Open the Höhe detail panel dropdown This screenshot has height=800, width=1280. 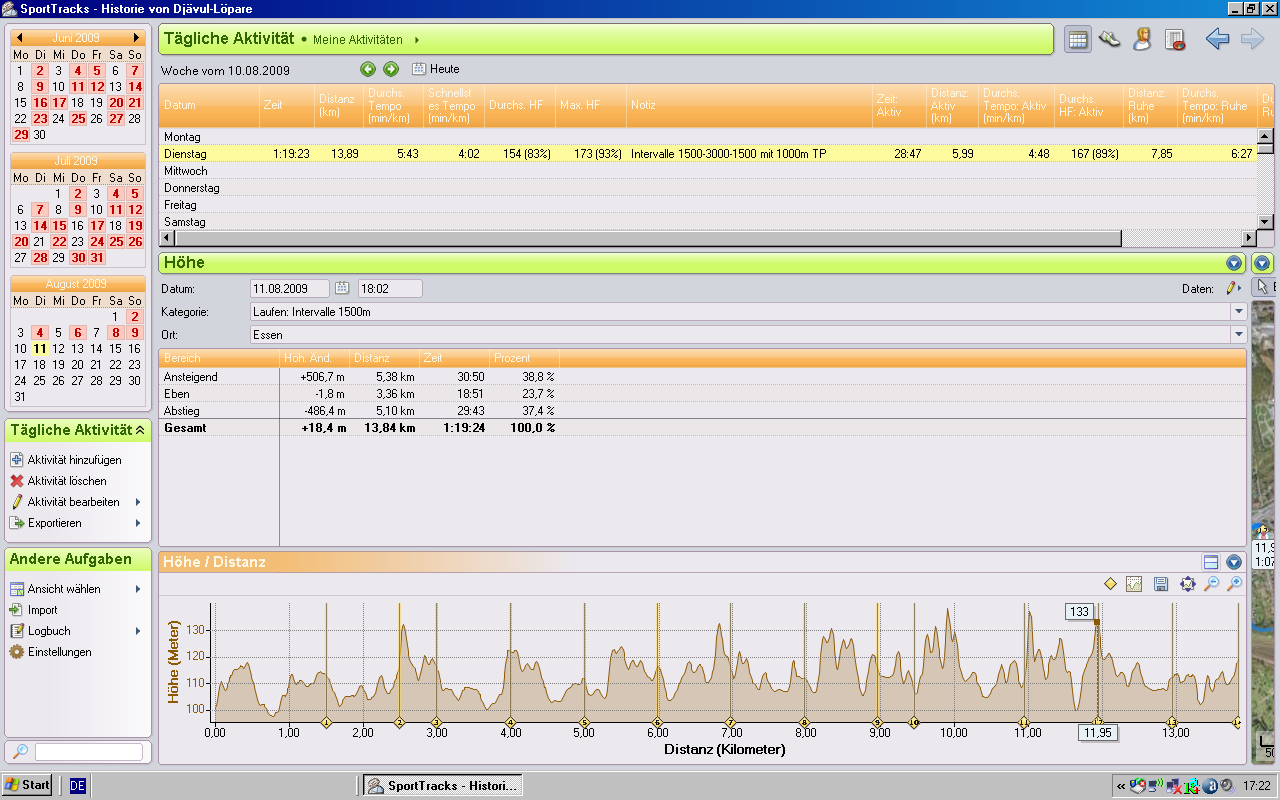point(1234,263)
